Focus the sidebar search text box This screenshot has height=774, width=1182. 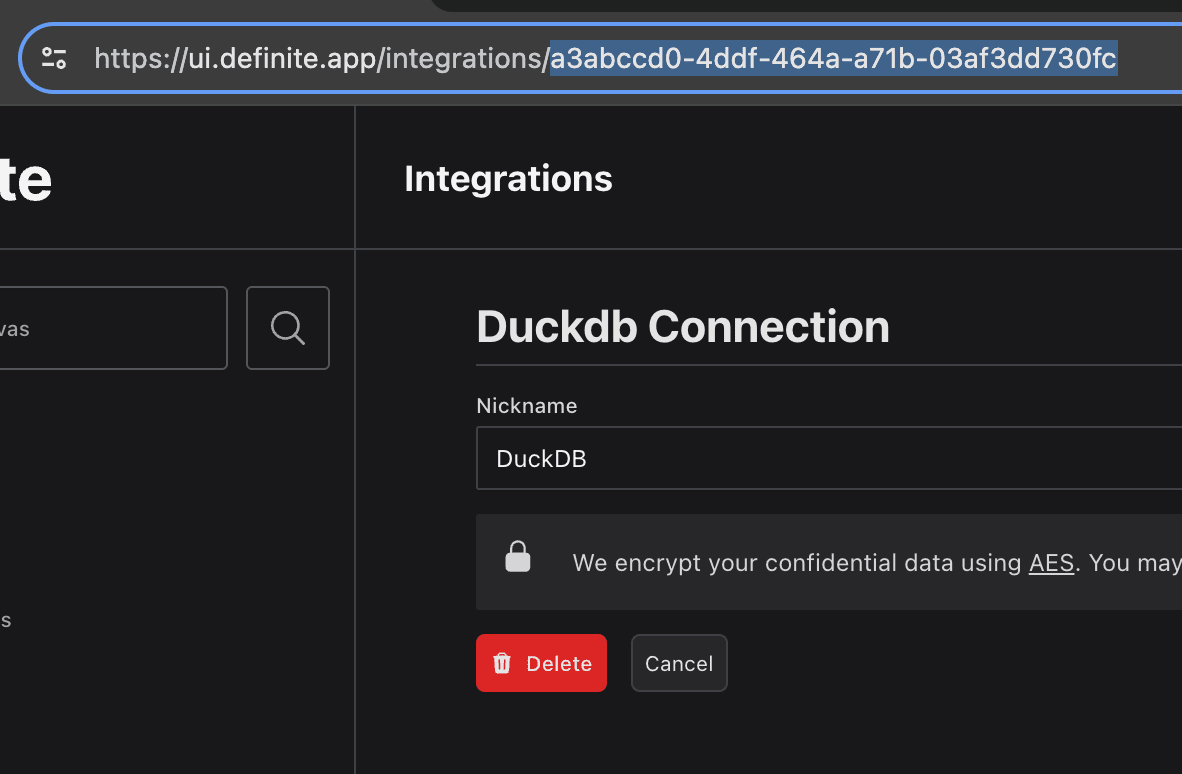tap(113, 328)
